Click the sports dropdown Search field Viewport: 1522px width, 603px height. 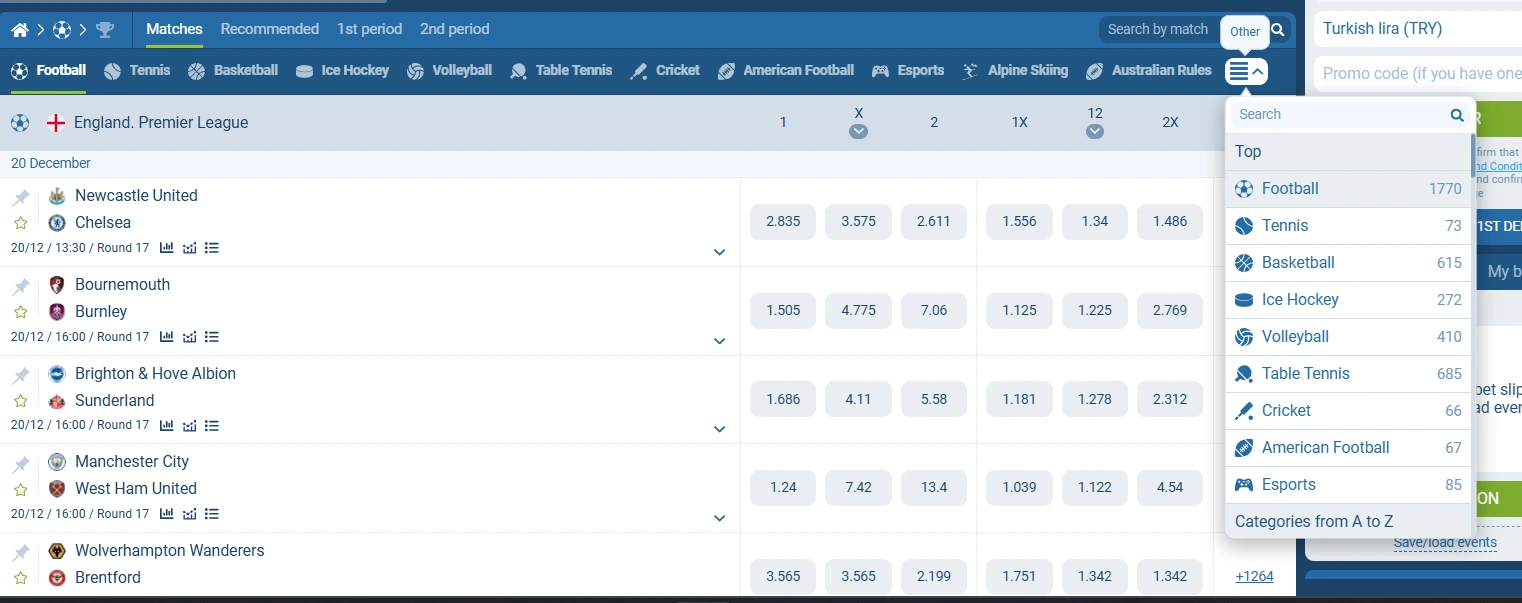pyautogui.click(x=1340, y=115)
